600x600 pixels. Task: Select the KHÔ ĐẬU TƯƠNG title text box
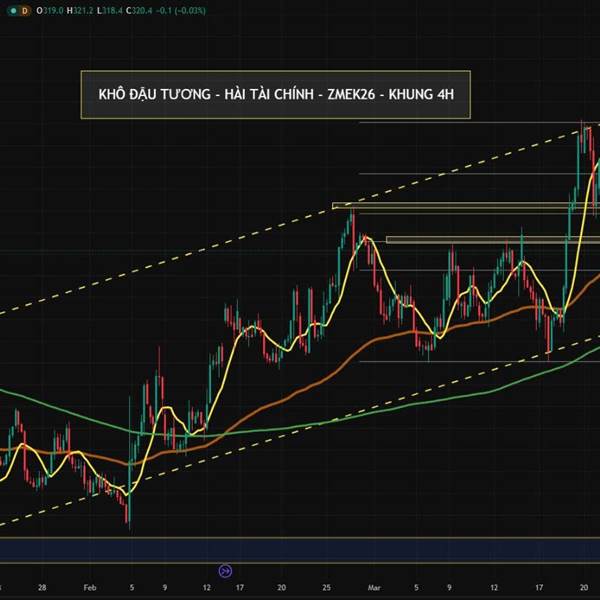click(x=276, y=95)
